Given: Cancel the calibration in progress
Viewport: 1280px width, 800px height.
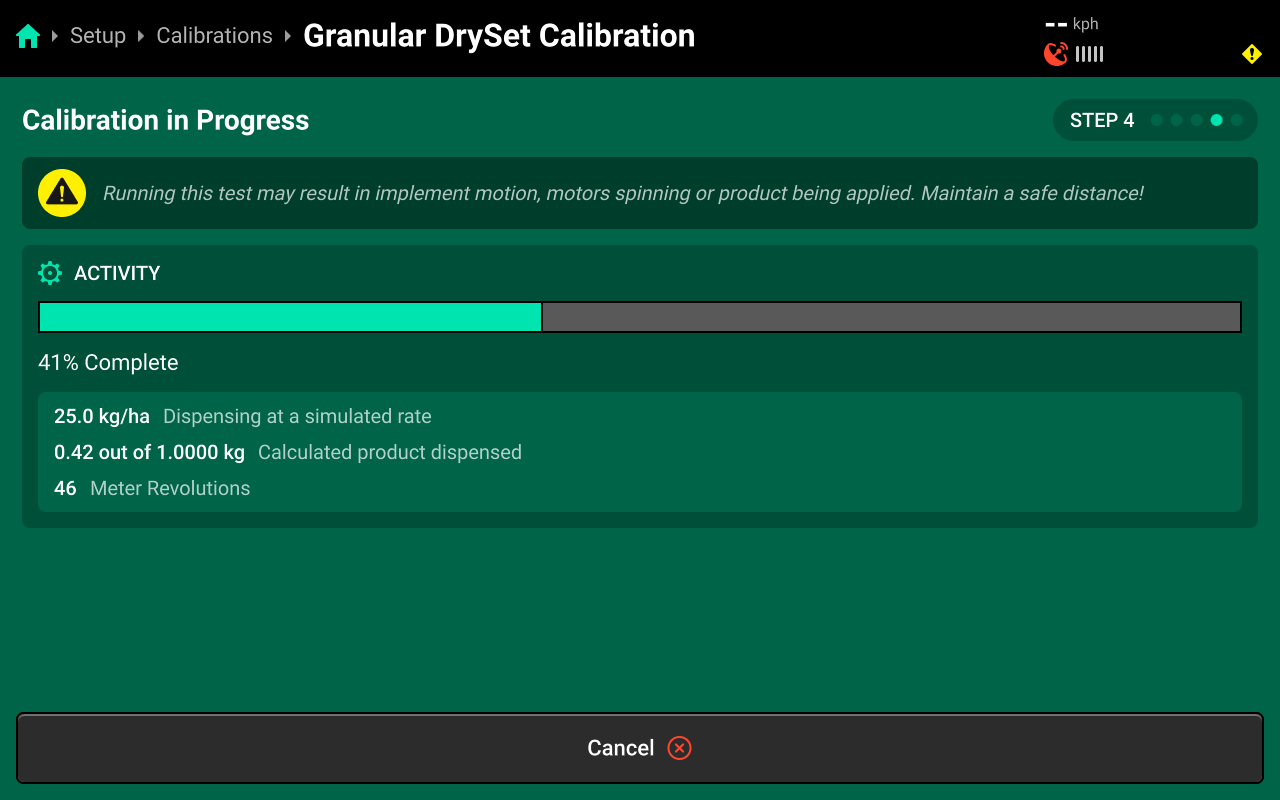Looking at the screenshot, I should [x=640, y=748].
